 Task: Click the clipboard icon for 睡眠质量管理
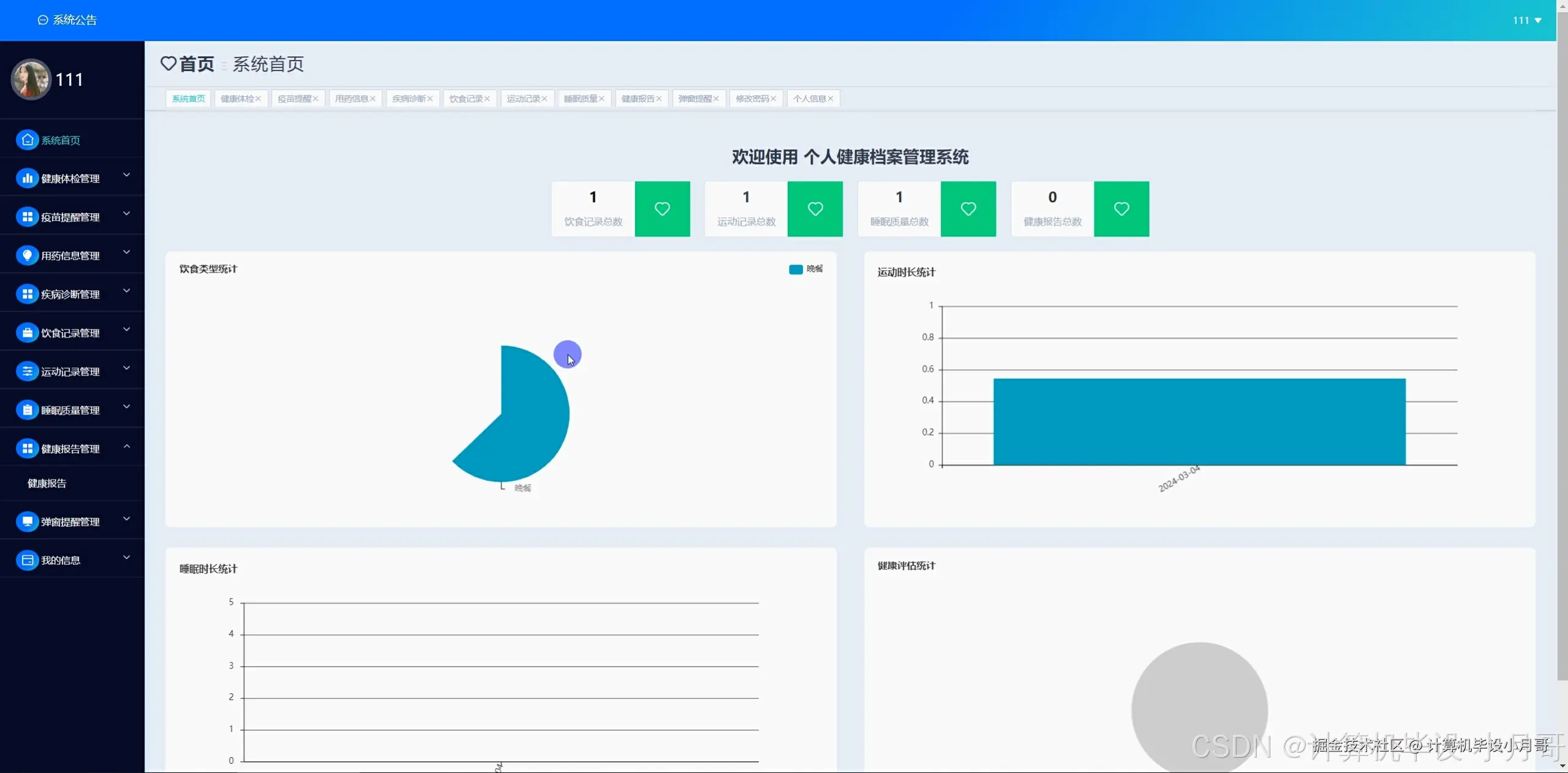(27, 410)
